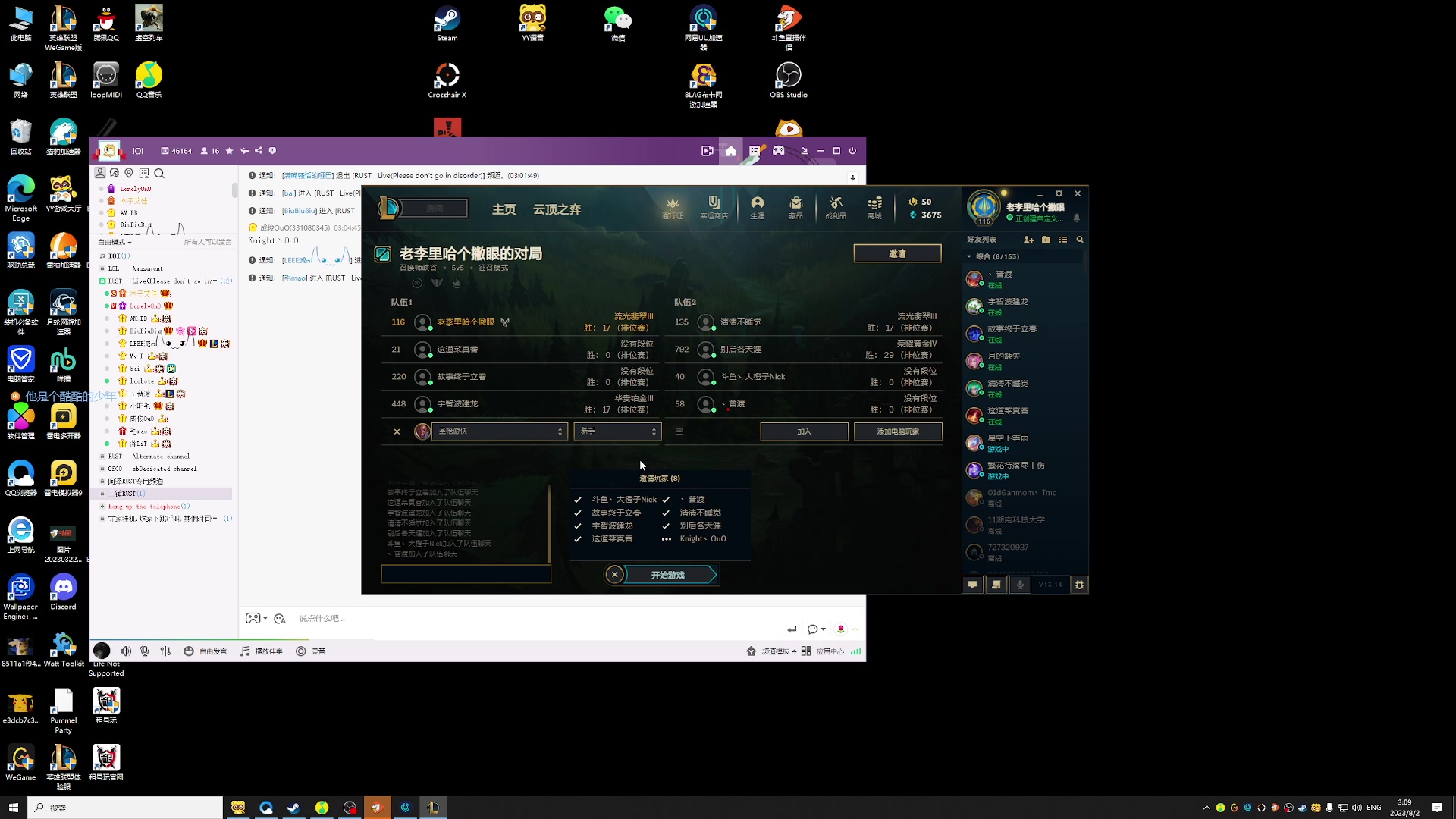The image size is (1456, 819).
Task: Collapse the RUST Live channel in YY tree
Action: pyautogui.click(x=102, y=281)
